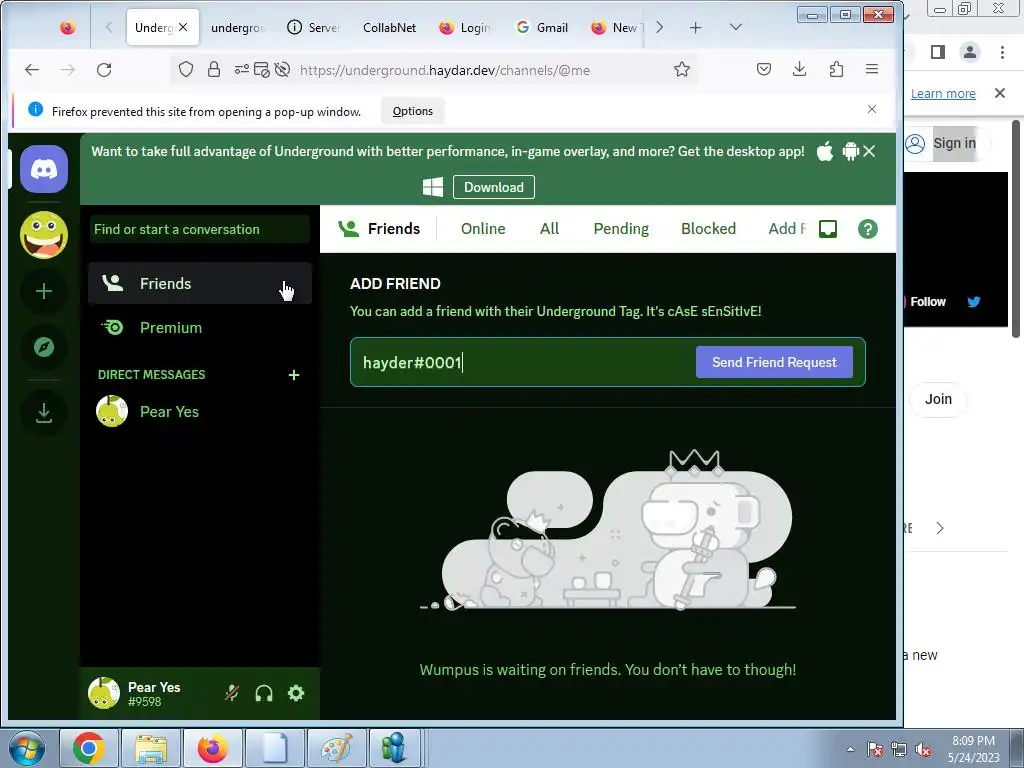Open Firefox extensions puzzle icon
This screenshot has width=1024, height=768.
(x=836, y=69)
